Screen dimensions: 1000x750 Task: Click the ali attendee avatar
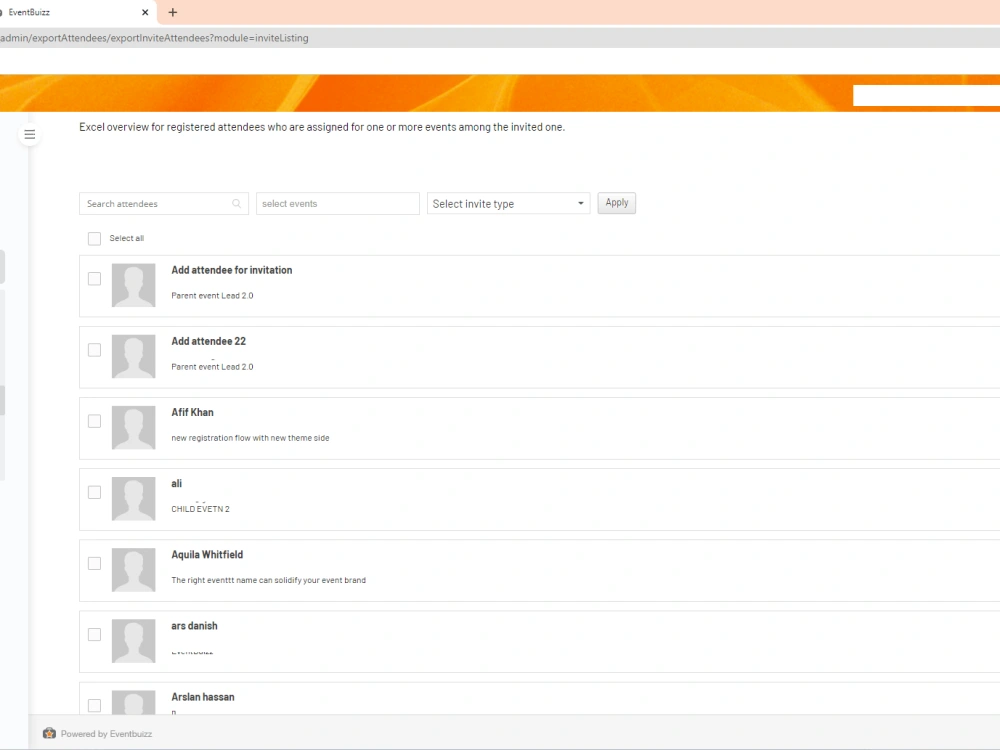point(133,499)
